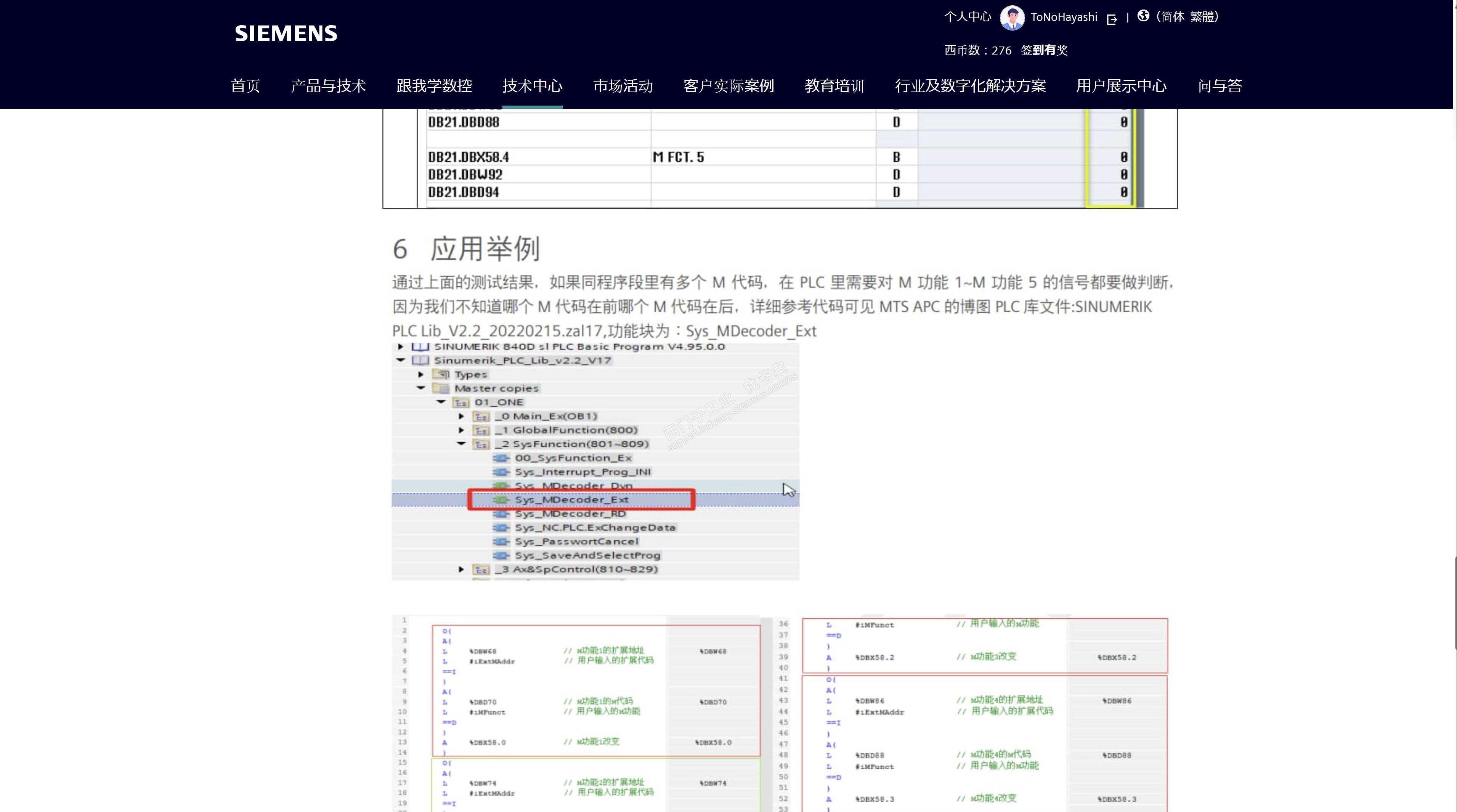Image resolution: width=1457 pixels, height=812 pixels.
Task: Switch language to 繁體
Action: [1202, 17]
